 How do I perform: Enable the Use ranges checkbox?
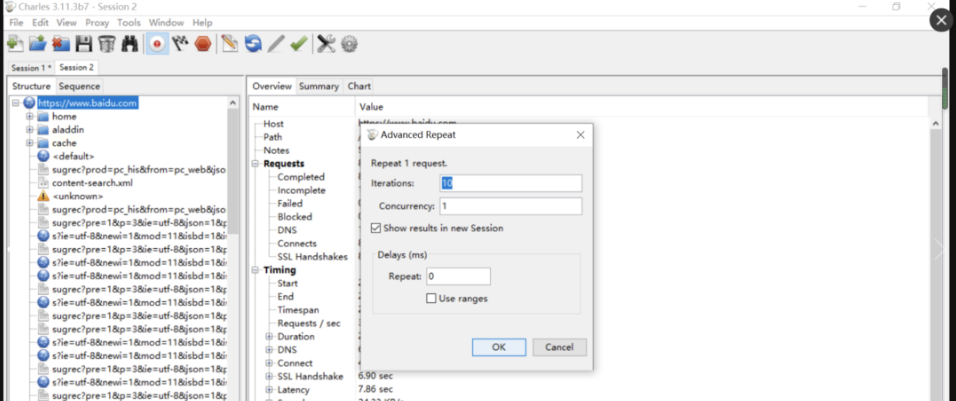(431, 299)
